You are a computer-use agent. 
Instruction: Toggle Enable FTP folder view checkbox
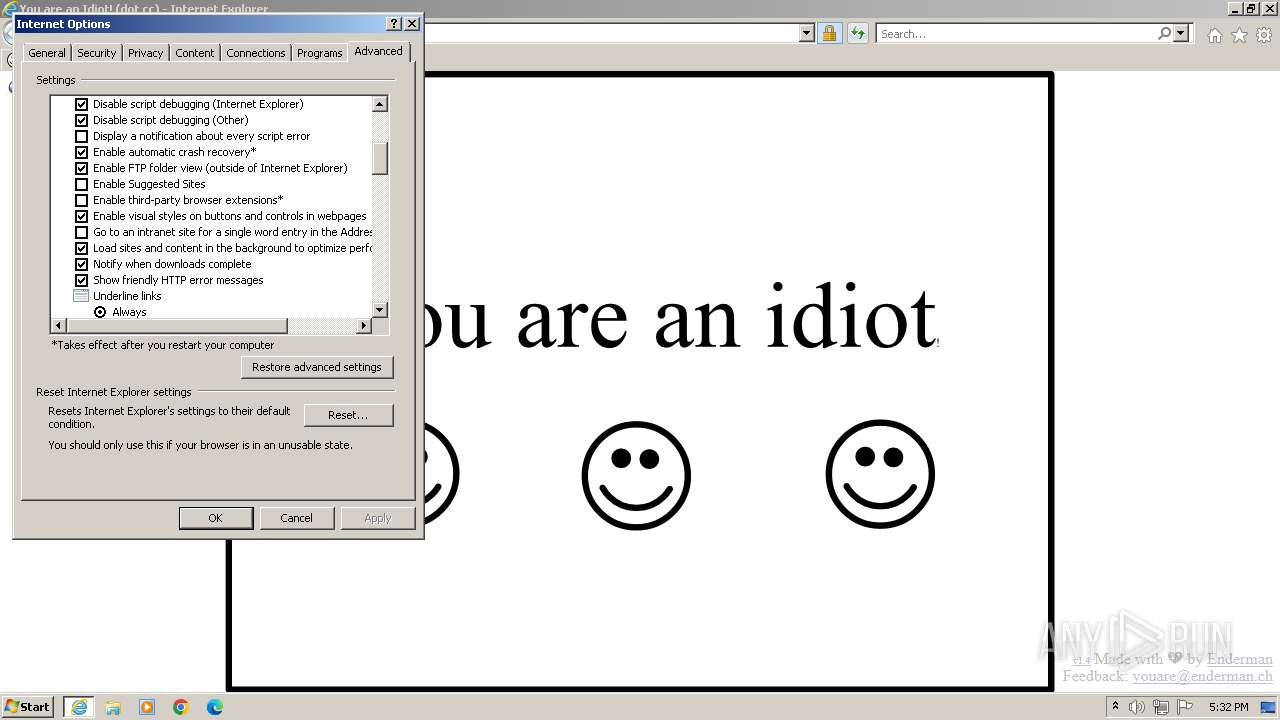tap(82, 168)
